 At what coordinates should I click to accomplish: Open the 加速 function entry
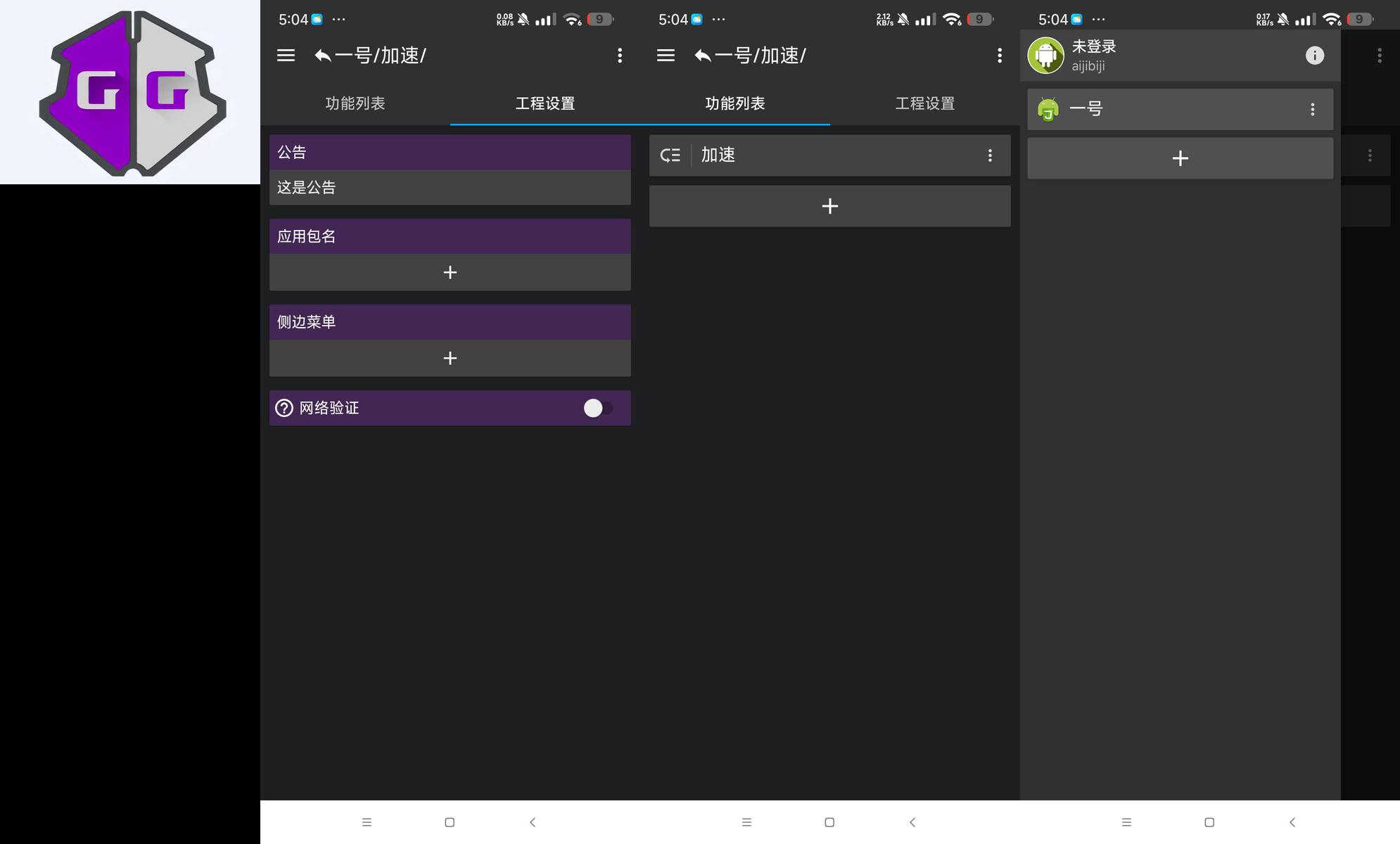coord(830,155)
